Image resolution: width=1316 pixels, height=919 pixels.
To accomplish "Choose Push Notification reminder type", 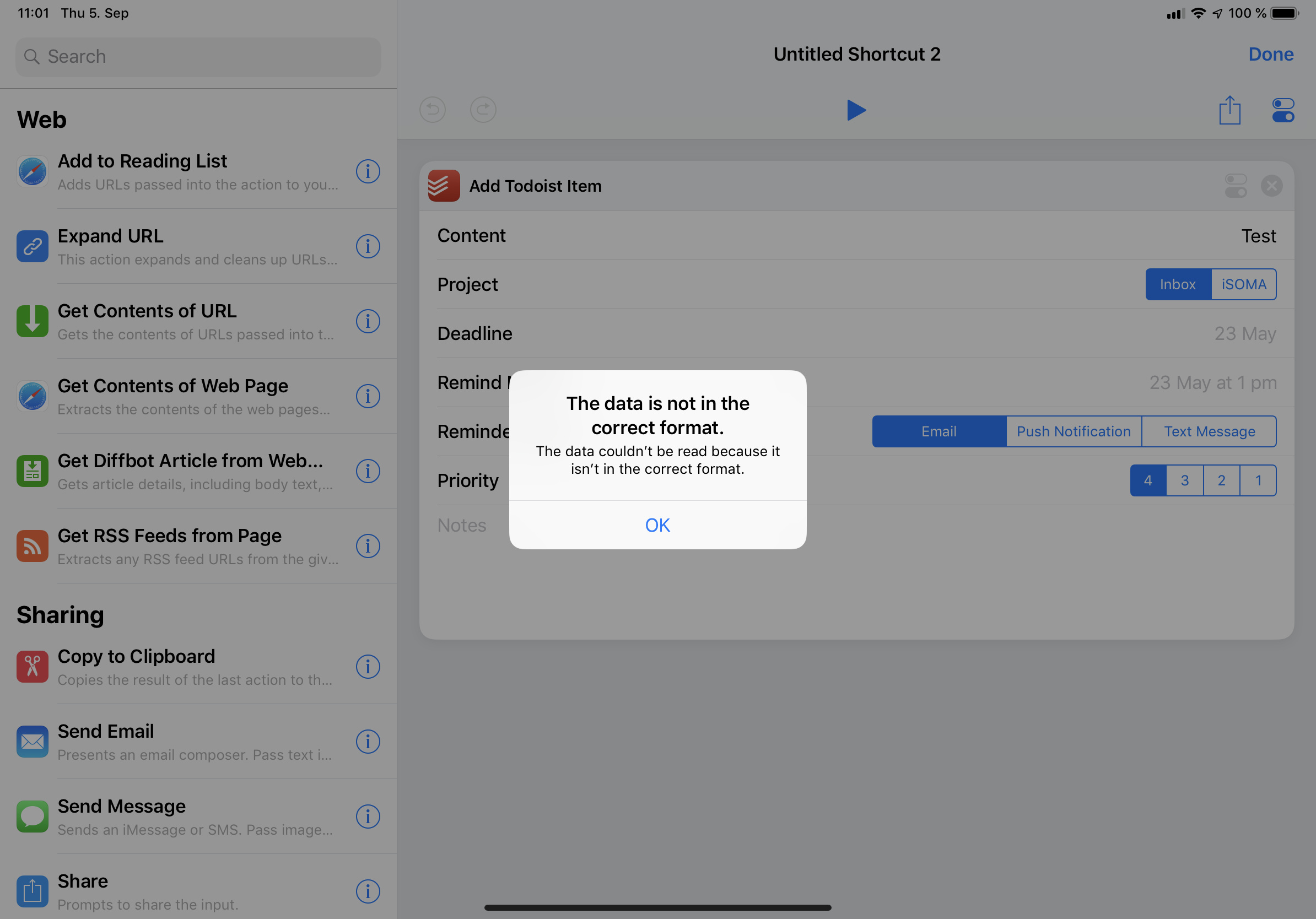I will click(x=1073, y=431).
